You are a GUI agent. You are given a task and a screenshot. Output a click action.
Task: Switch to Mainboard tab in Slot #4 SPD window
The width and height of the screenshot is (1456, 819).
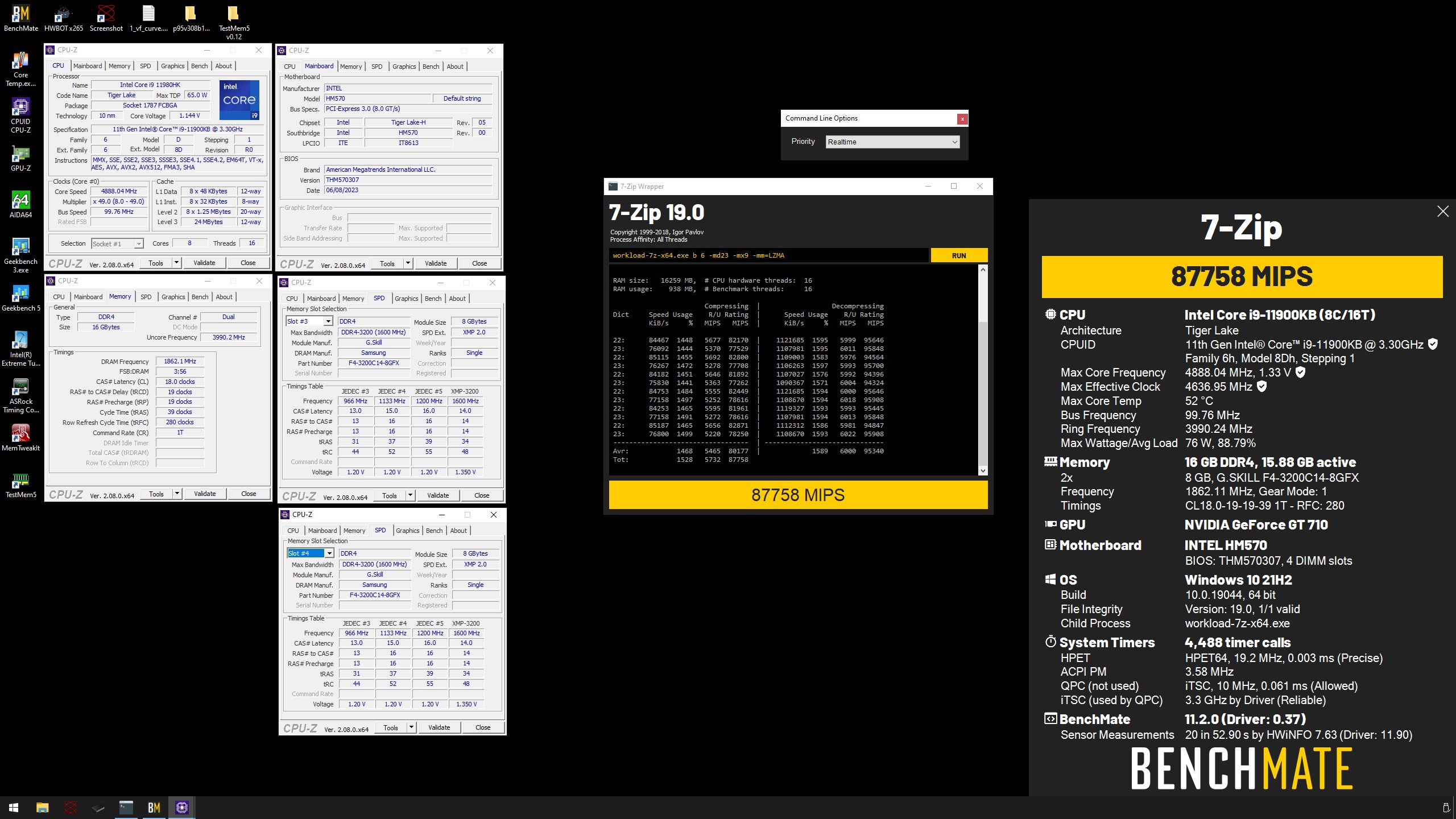coord(322,531)
